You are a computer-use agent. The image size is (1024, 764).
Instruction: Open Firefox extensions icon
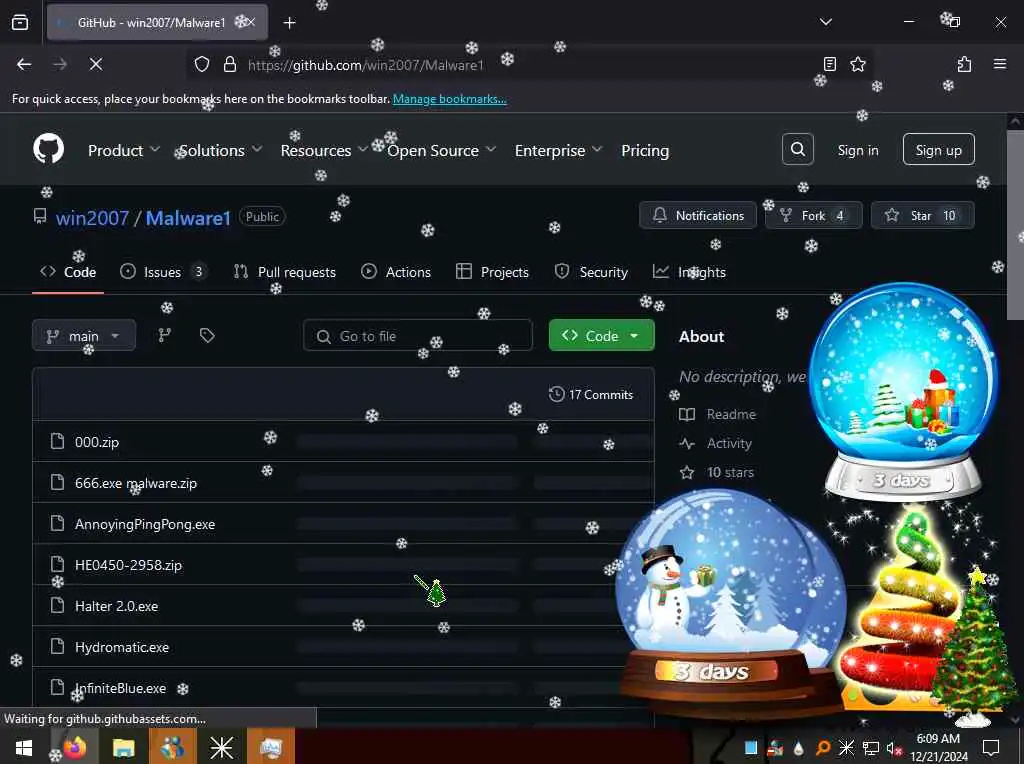(x=964, y=64)
